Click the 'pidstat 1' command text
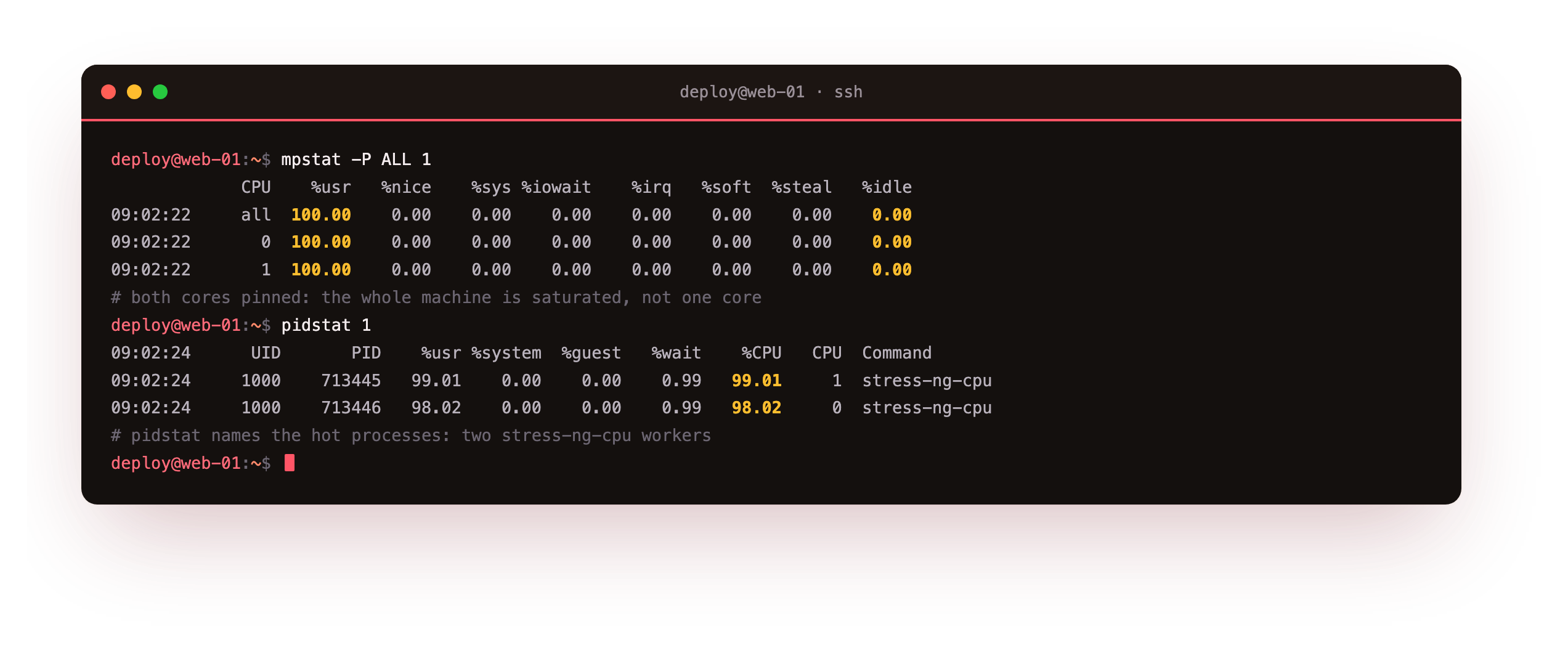1568x653 pixels. click(326, 325)
